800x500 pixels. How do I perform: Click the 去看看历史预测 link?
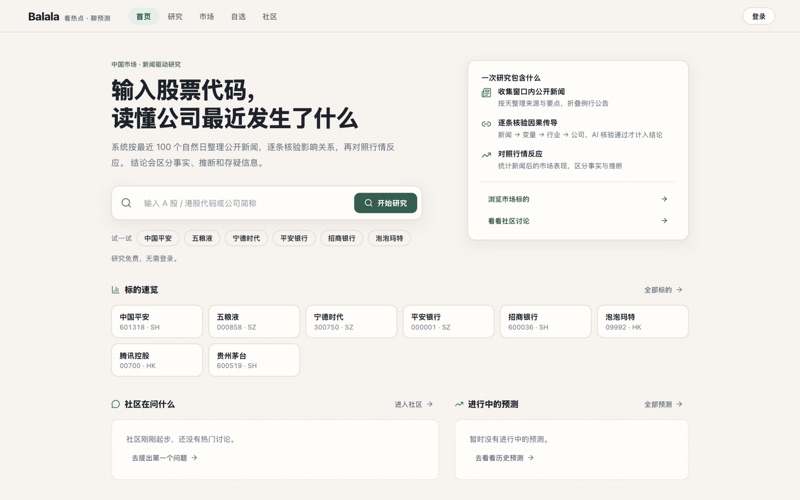tap(504, 458)
